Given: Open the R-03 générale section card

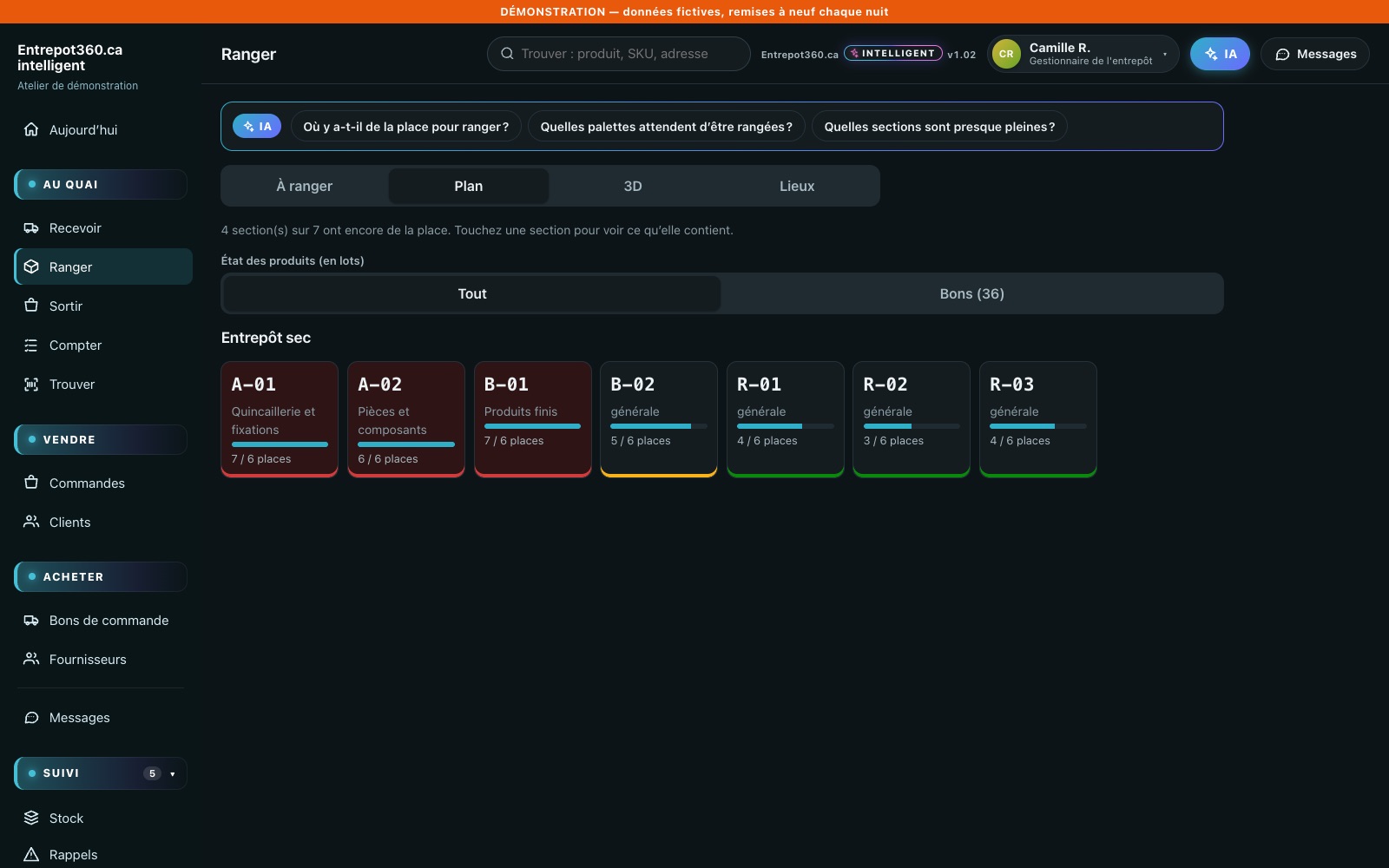Looking at the screenshot, I should click(1038, 419).
